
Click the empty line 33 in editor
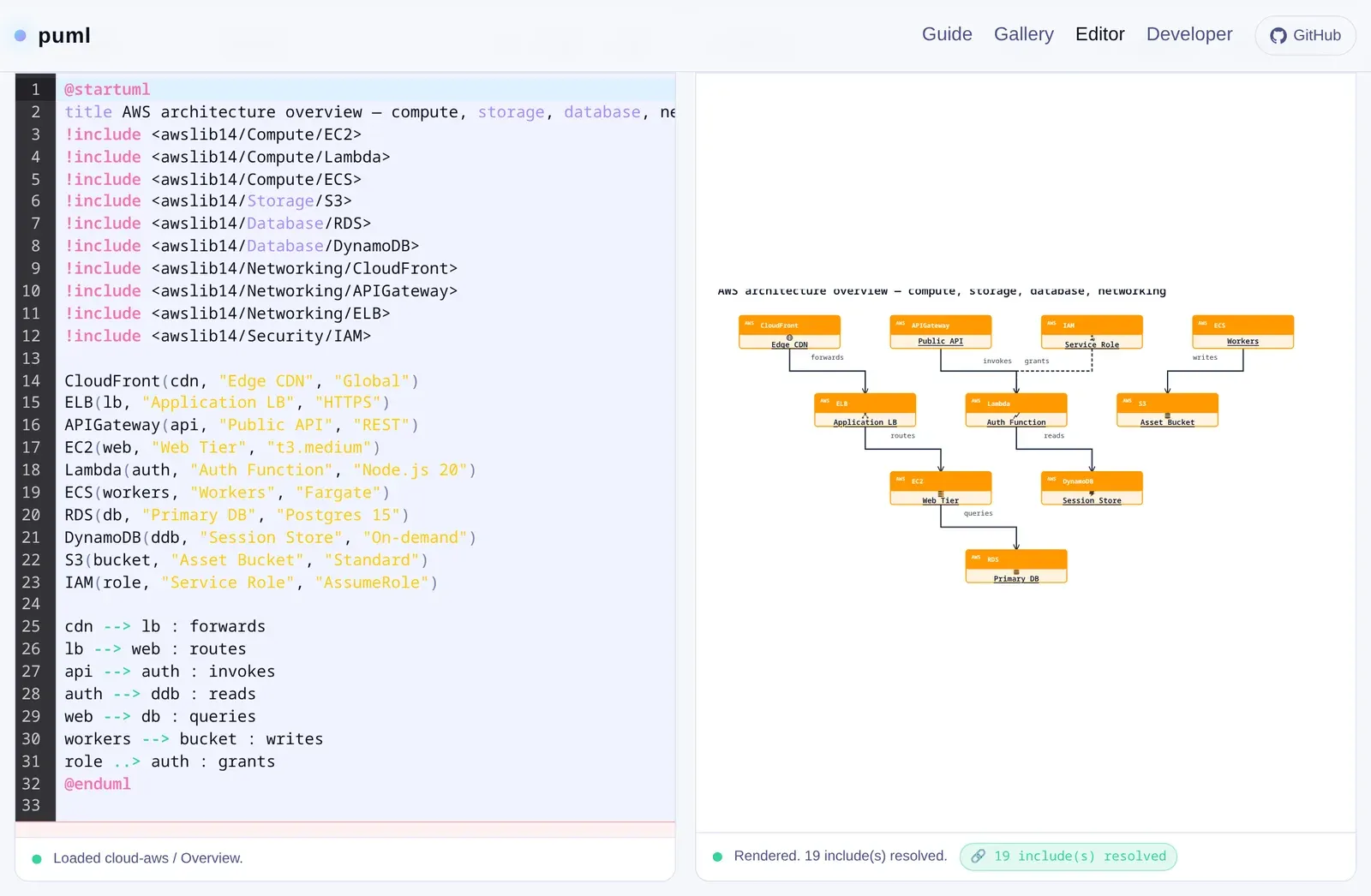[365, 805]
